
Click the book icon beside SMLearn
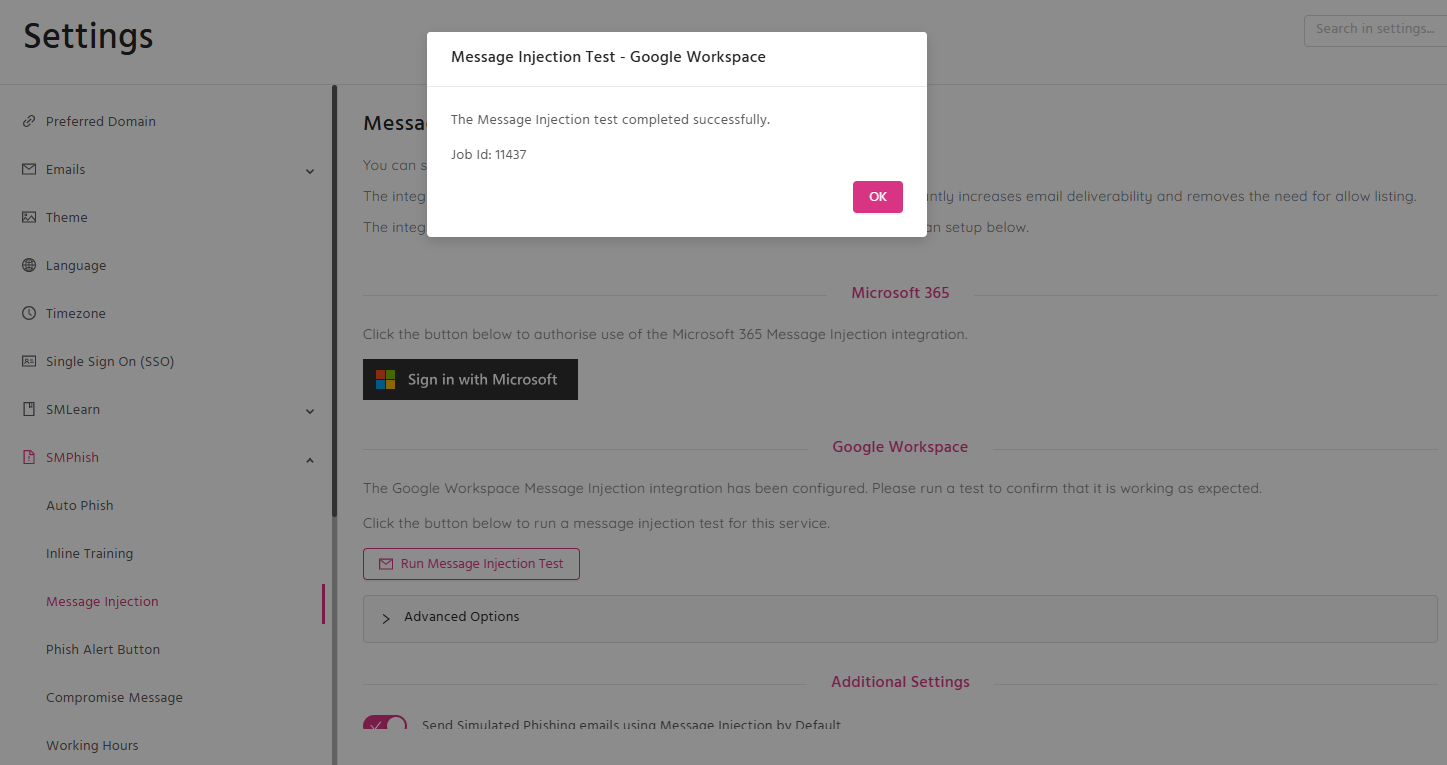point(29,409)
